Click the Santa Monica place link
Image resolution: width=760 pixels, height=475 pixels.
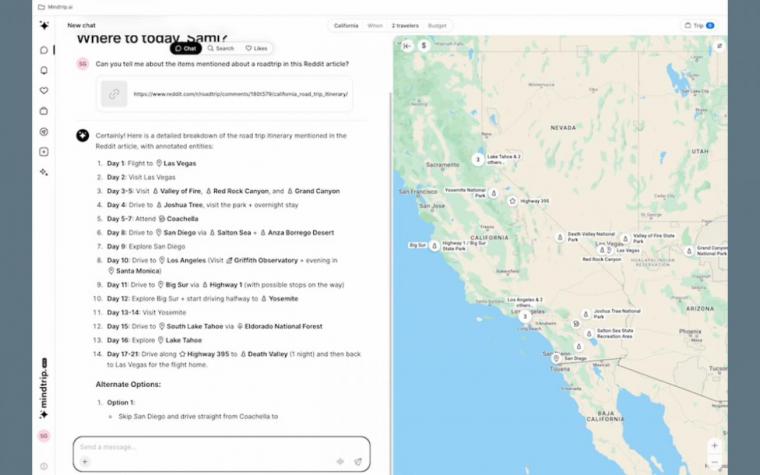pos(134,271)
